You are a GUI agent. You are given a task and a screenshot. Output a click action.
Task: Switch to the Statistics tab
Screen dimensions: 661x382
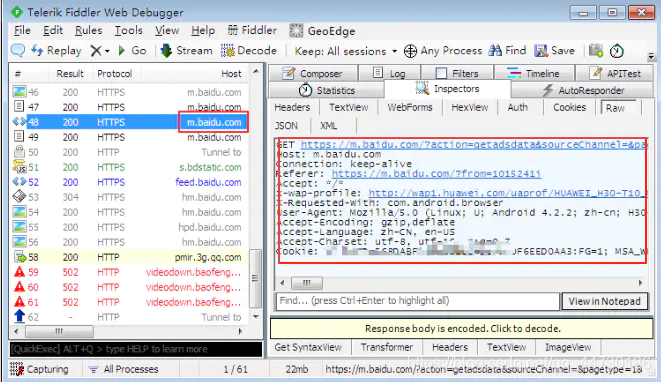(x=327, y=90)
